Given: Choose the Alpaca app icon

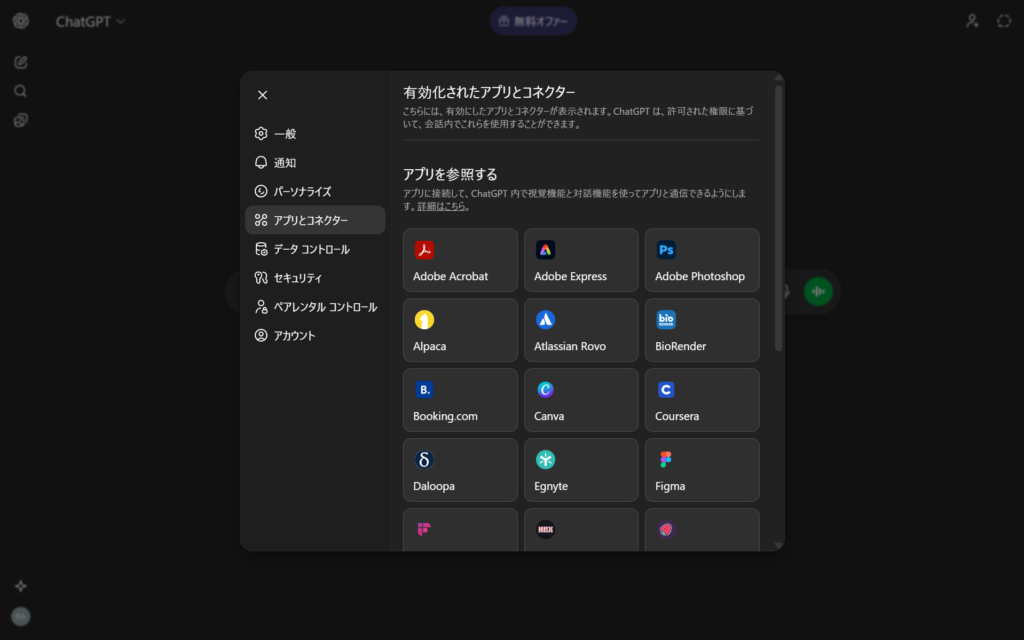Looking at the screenshot, I should (424, 320).
